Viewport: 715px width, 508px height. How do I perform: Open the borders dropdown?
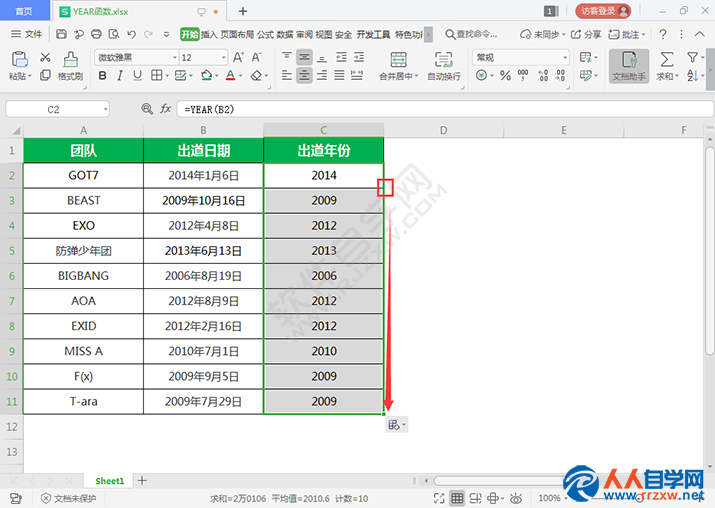tap(167, 76)
